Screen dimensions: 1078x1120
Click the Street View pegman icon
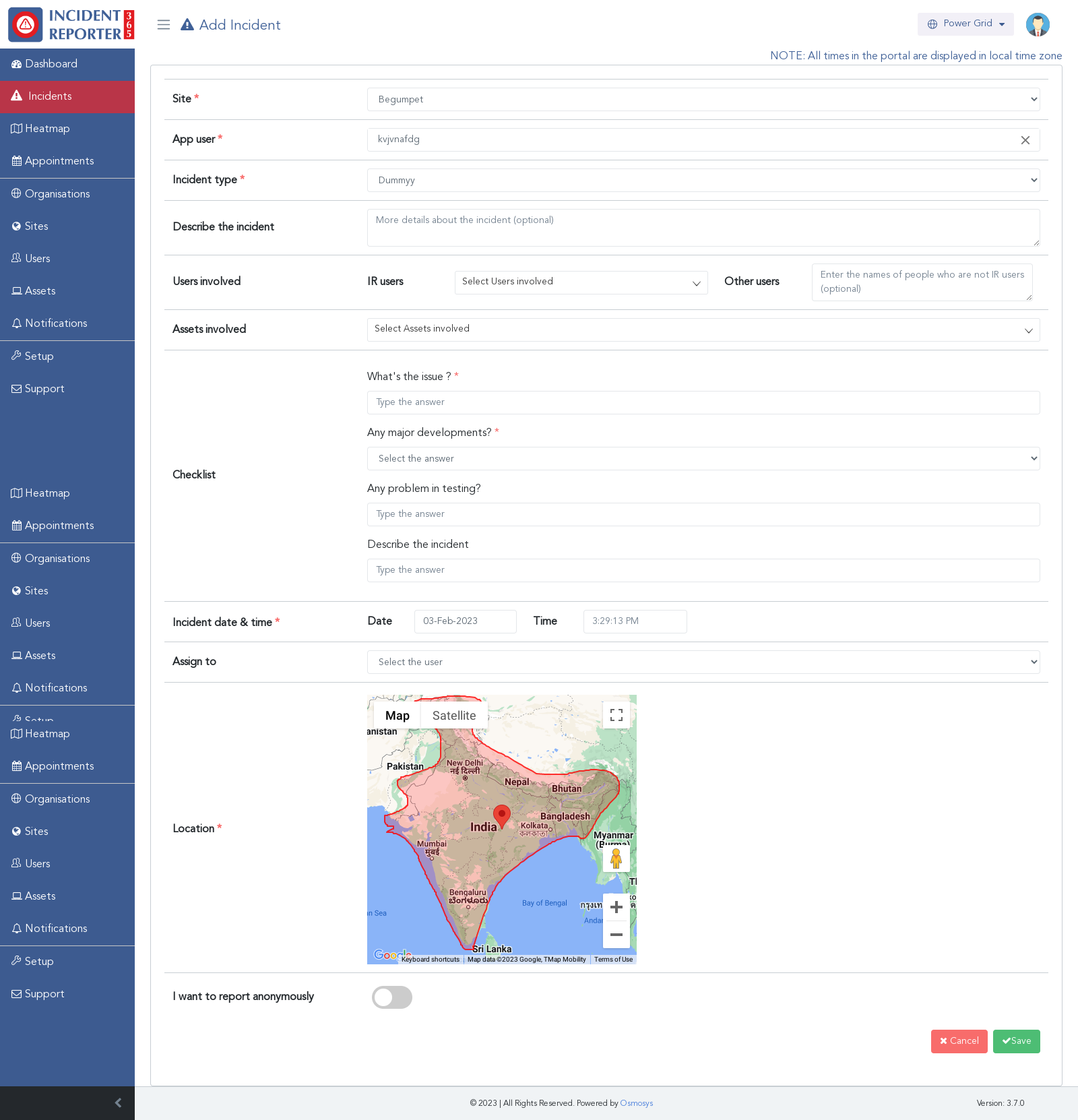click(616, 859)
